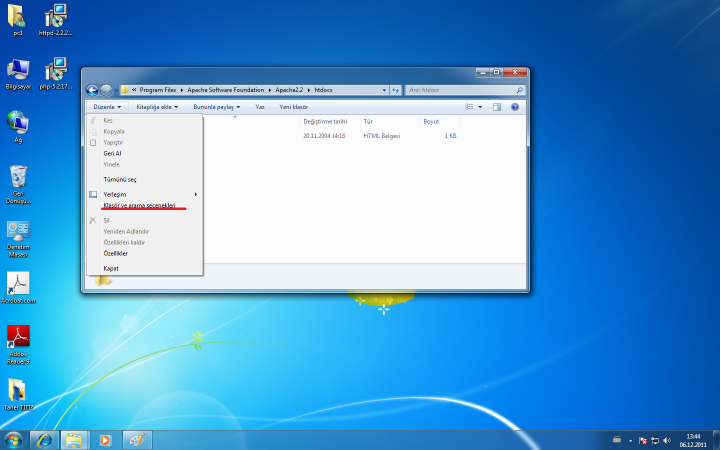720x450 pixels.
Task: Click Özellikler in the Düzenle menu
Action: tap(116, 253)
